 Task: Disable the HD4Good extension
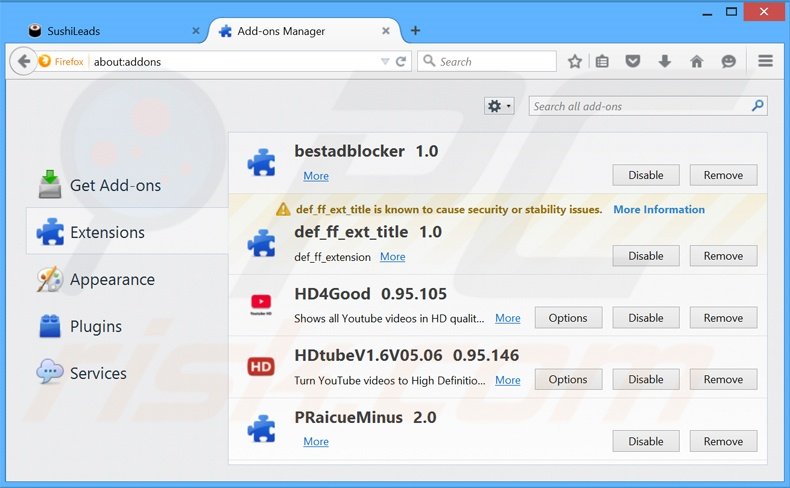[645, 318]
